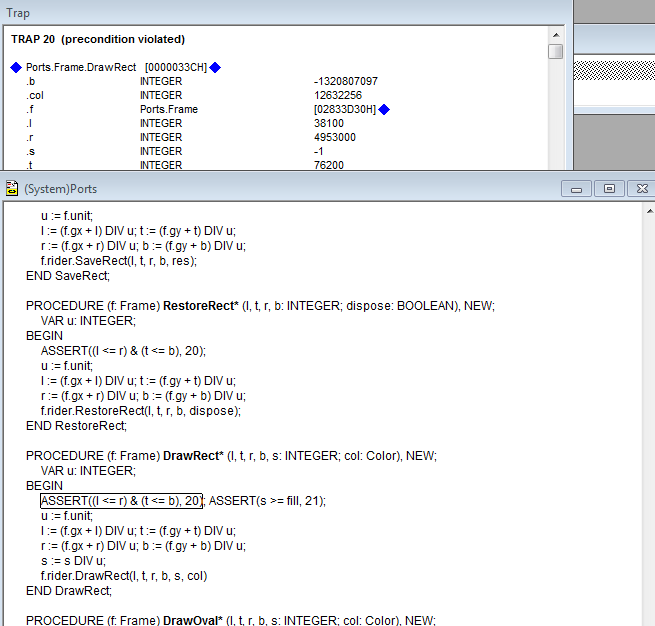
Task: Click the value -1320807097 for .b
Action: tap(345, 81)
